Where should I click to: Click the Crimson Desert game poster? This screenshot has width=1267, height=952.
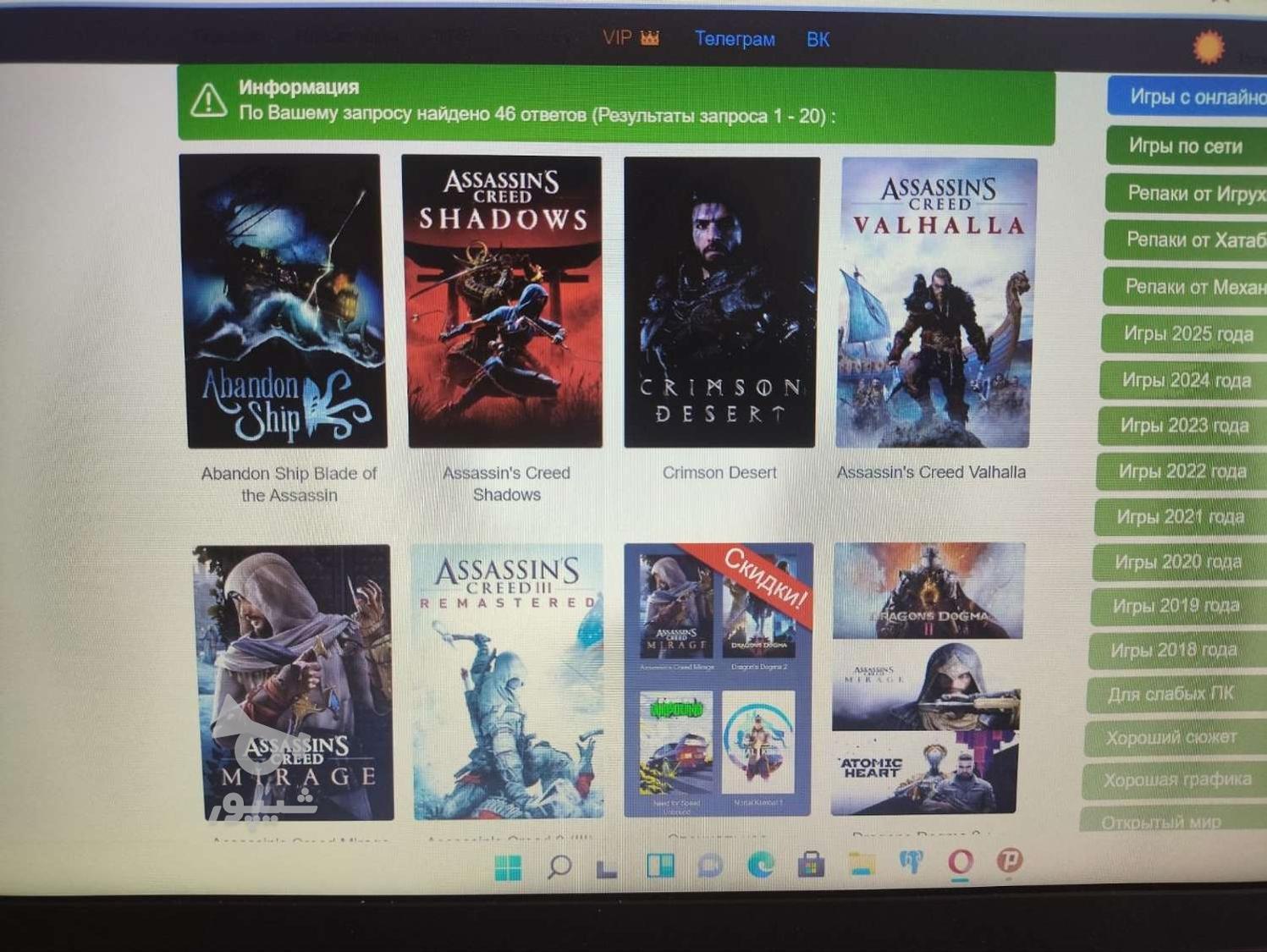720,302
